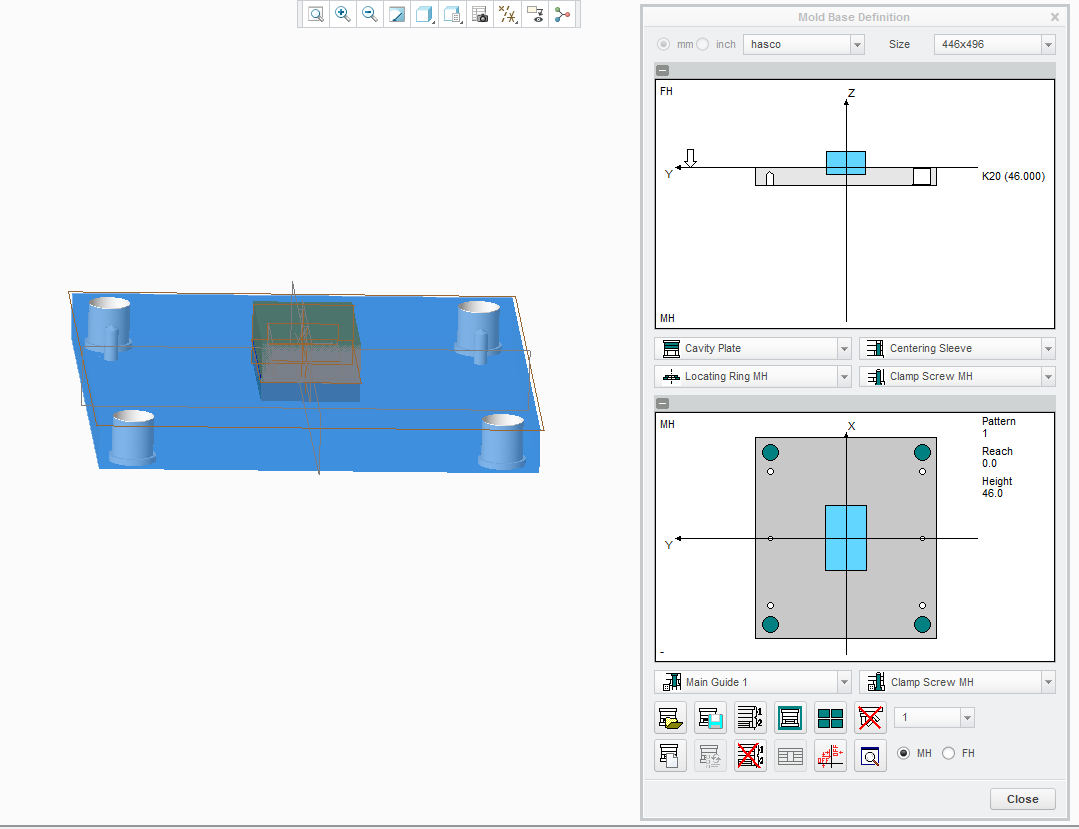
Task: Save the mold base assembly icon
Action: (710, 718)
